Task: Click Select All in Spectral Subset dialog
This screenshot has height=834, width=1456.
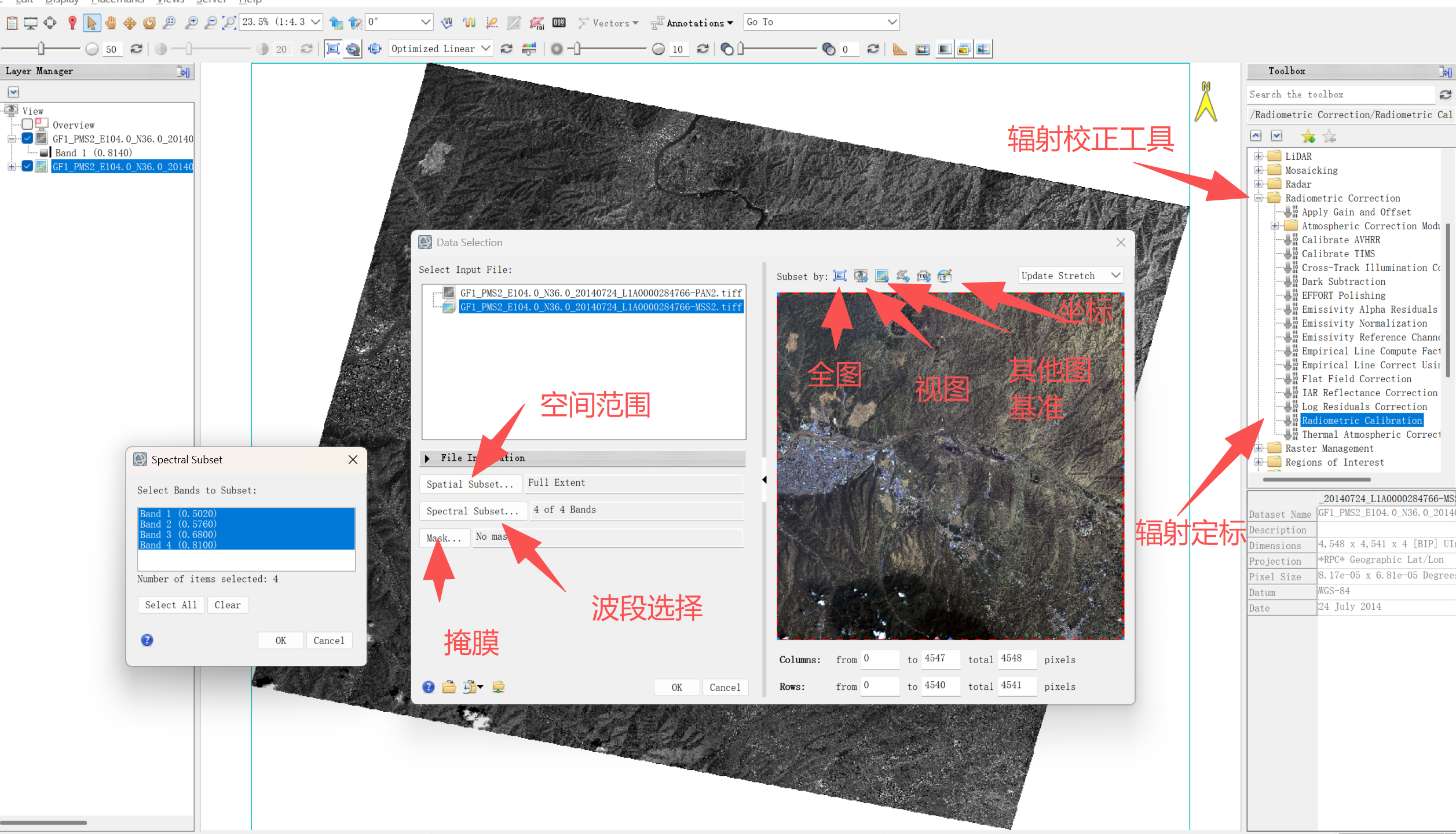Action: [x=171, y=605]
